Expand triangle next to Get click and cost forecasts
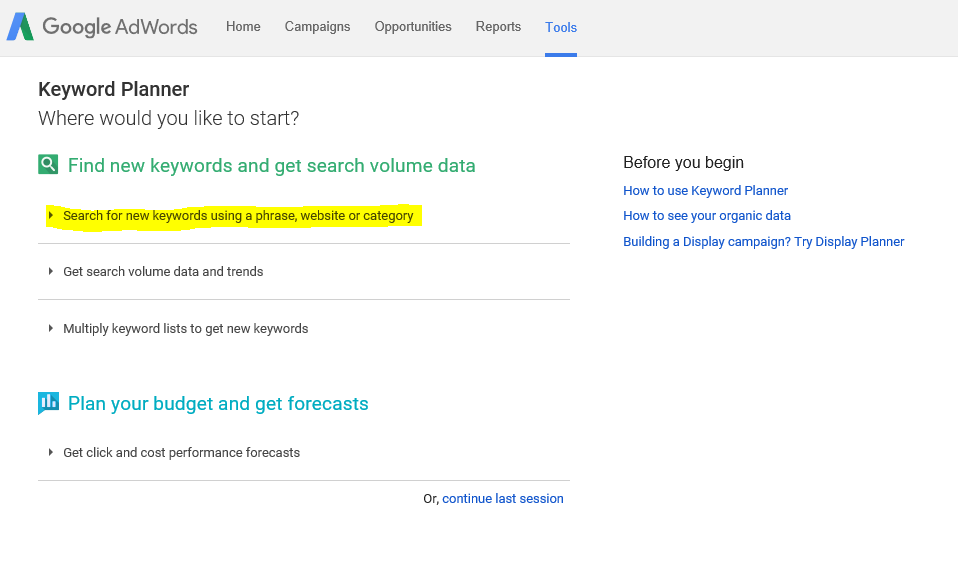 (x=51, y=452)
